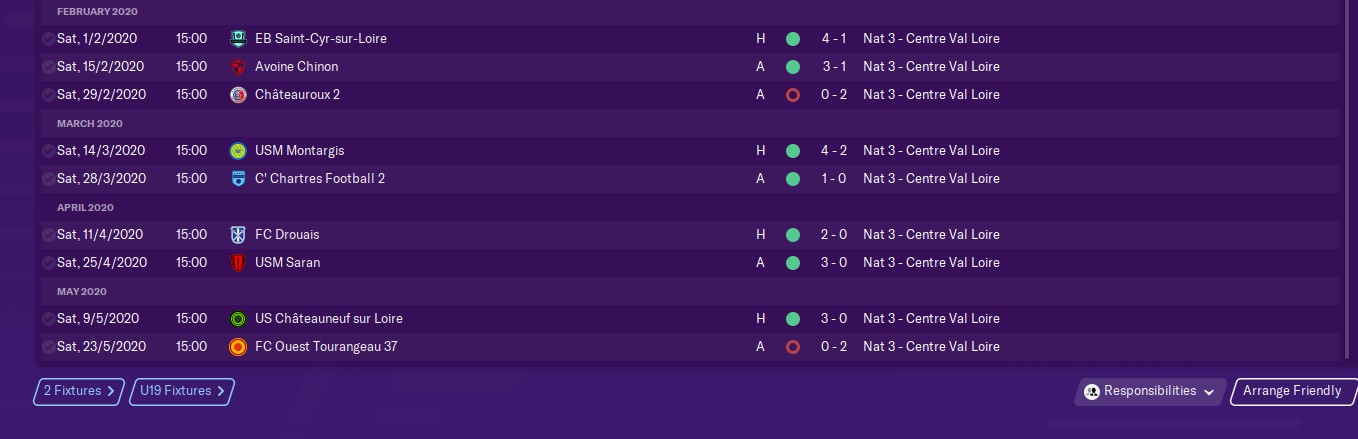Select the FC Drouais team name
Screen dimensions: 1358x439
(x=287, y=235)
